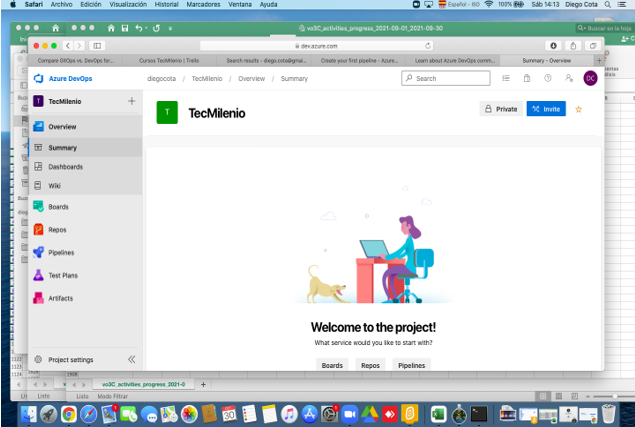Open Archivo menu in menu bar

point(62,4)
